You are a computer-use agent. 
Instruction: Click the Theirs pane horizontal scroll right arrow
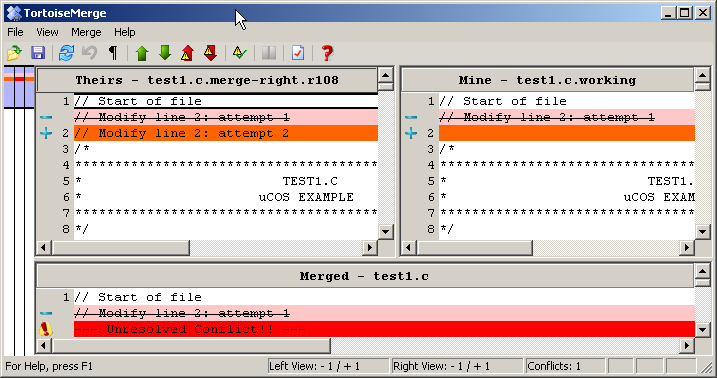(x=369, y=247)
